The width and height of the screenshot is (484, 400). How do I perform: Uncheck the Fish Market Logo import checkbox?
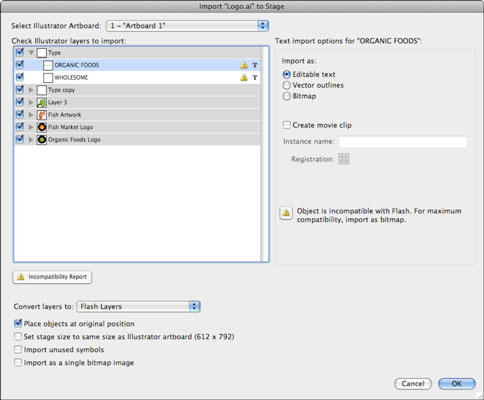[20, 127]
